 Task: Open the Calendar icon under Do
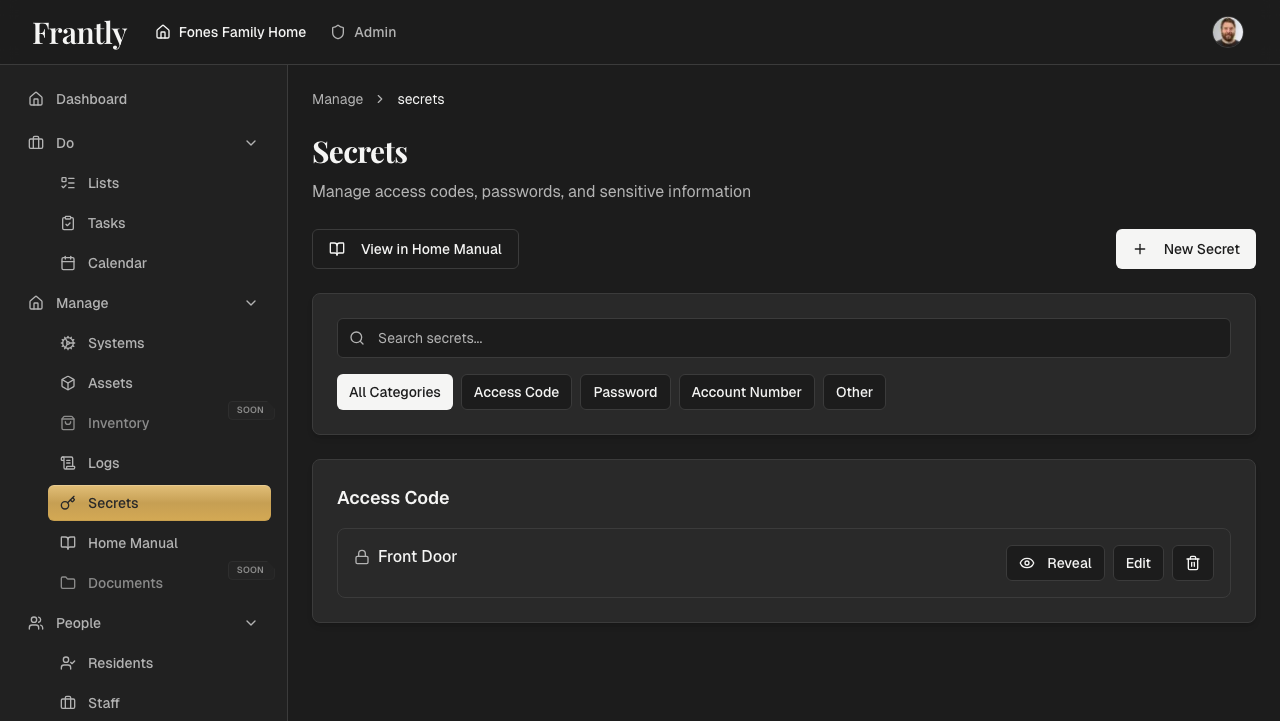pos(67,263)
